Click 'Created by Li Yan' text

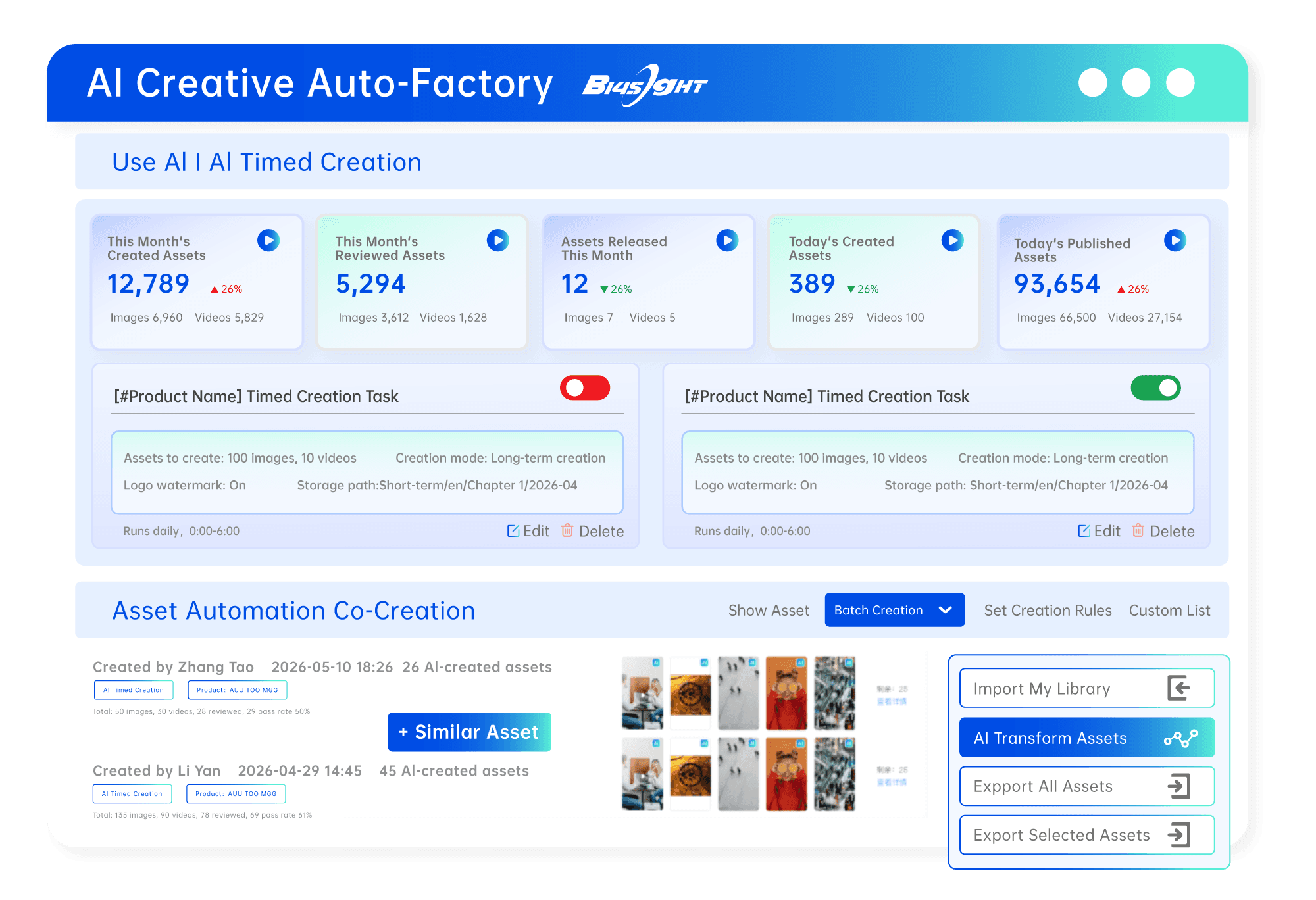(x=157, y=771)
